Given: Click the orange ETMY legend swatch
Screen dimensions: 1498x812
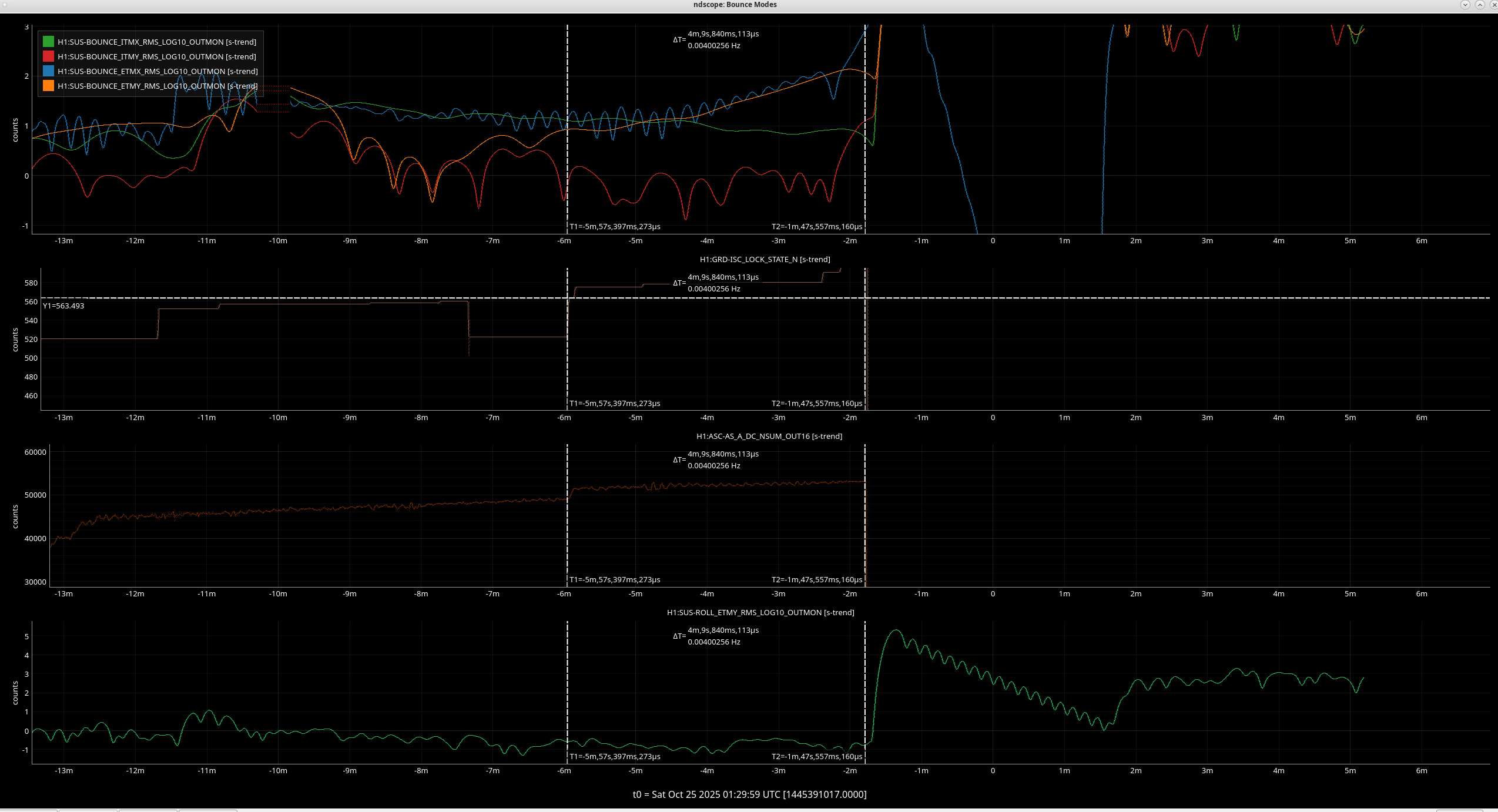Looking at the screenshot, I should (48, 86).
